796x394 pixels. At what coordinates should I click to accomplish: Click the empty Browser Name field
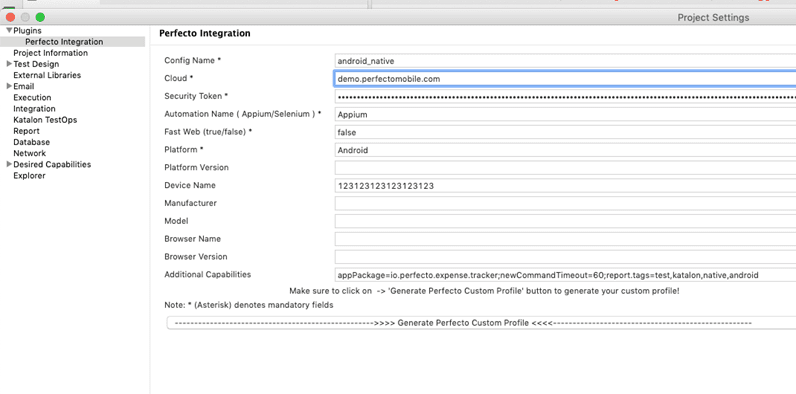click(x=565, y=239)
